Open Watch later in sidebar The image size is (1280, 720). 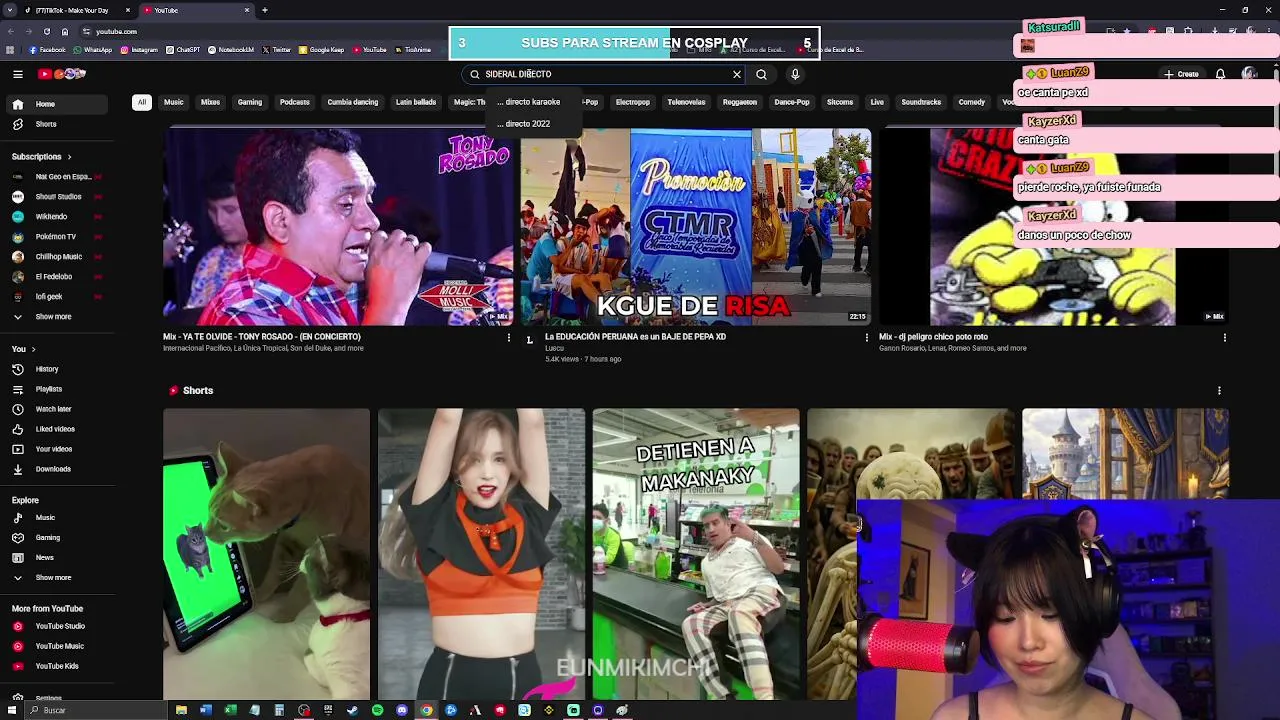pos(58,409)
